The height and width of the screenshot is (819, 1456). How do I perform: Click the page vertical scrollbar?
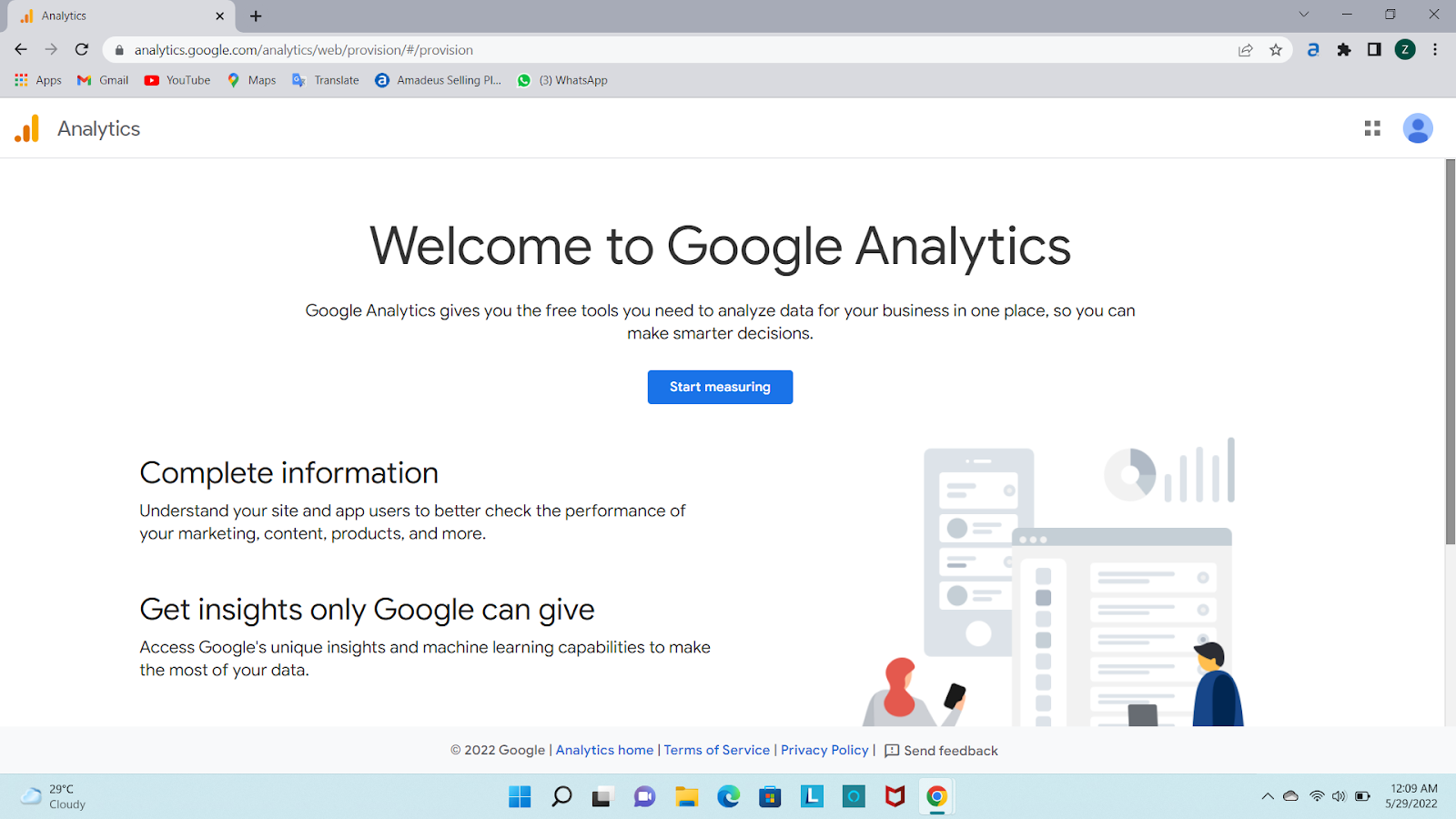tap(1451, 352)
